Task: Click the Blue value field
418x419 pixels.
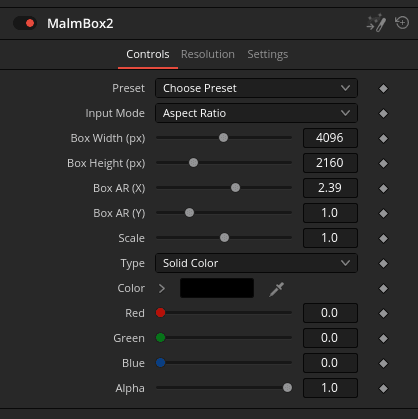Action: (x=330, y=363)
